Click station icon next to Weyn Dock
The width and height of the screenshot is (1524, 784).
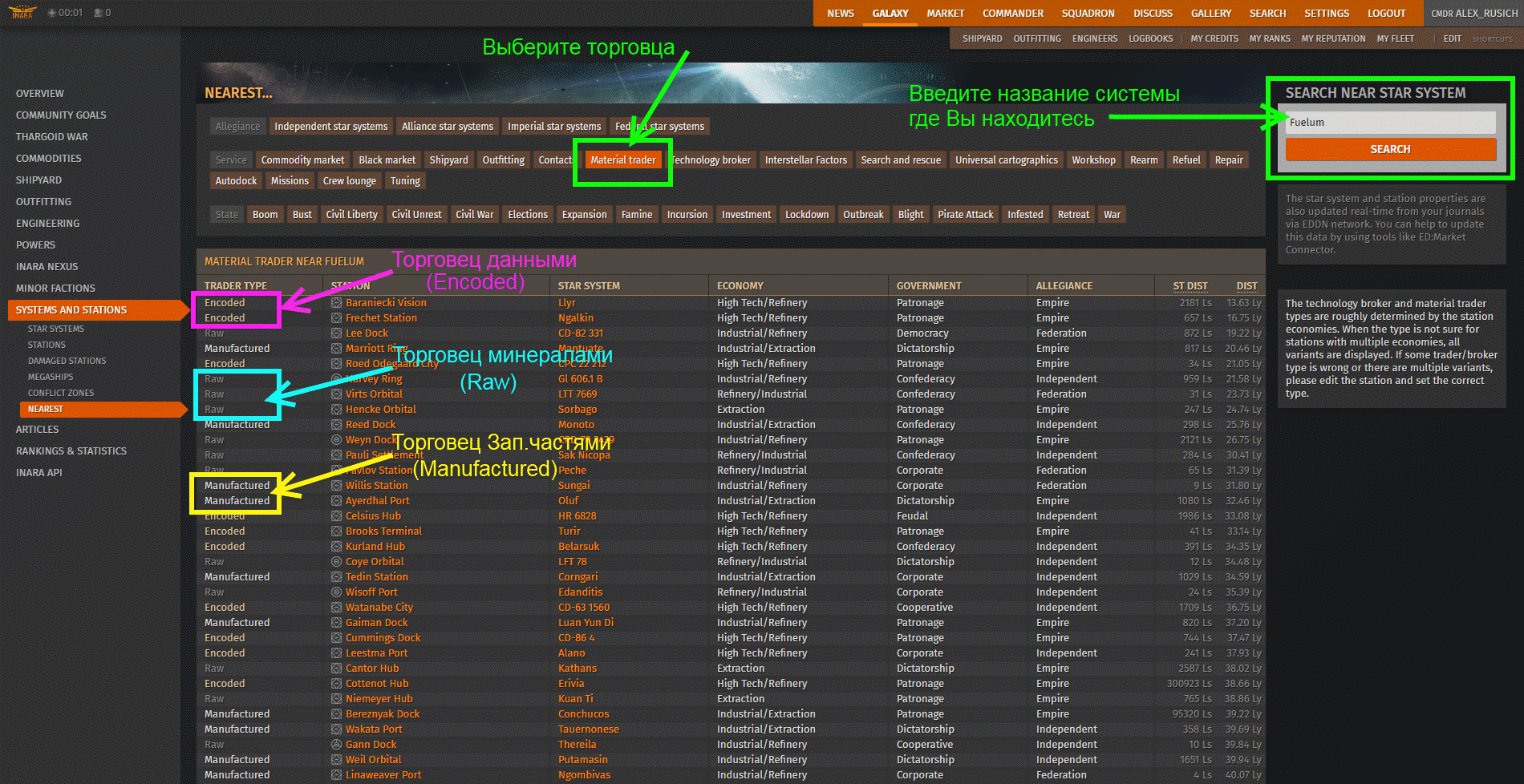(337, 440)
